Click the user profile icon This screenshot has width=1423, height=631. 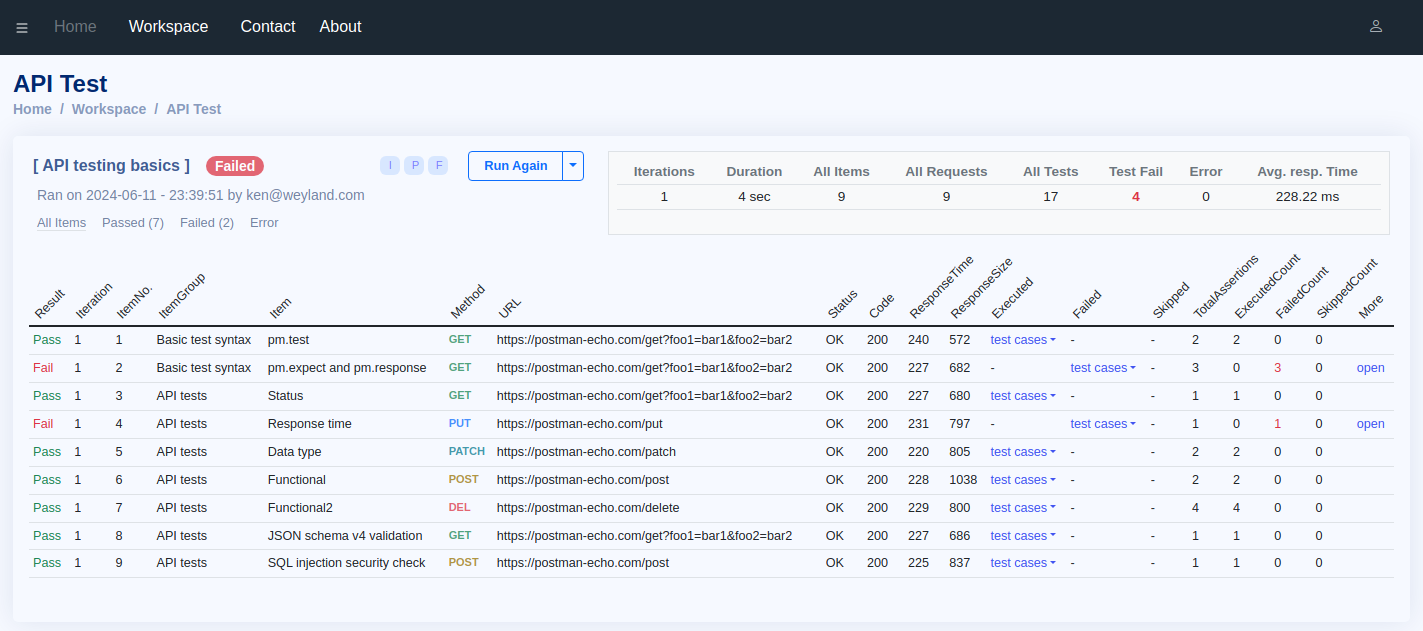point(1376,26)
